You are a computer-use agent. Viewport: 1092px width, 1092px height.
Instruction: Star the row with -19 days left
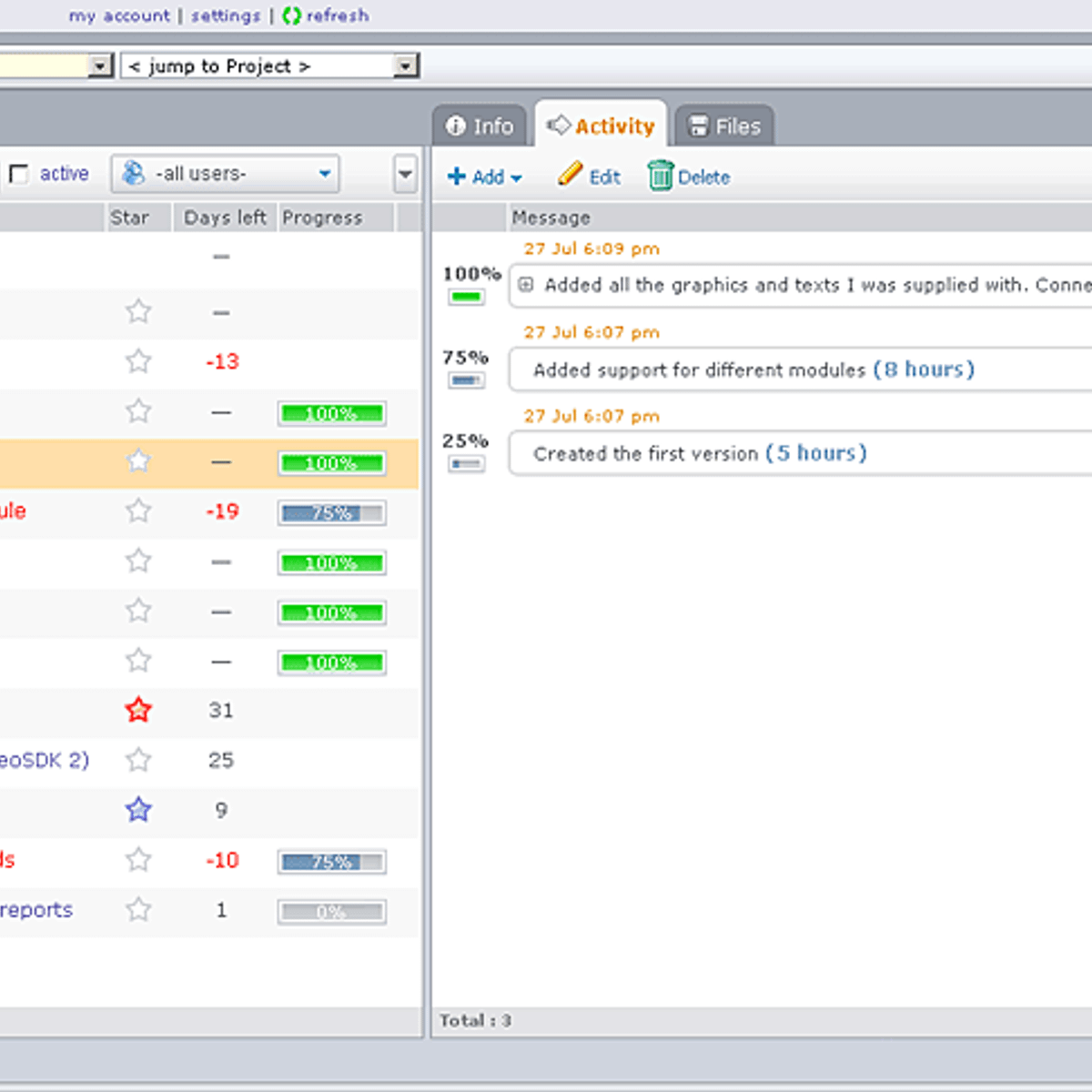click(x=138, y=511)
